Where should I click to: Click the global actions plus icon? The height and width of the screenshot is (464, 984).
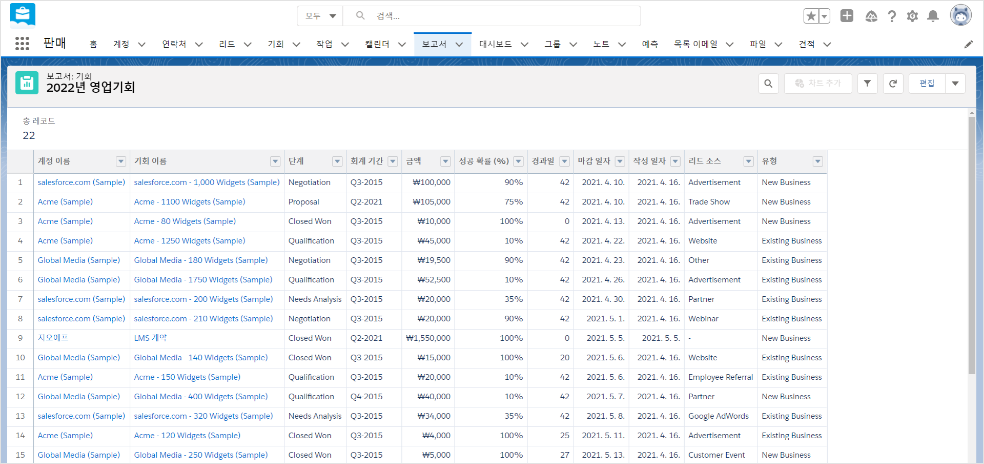click(847, 16)
